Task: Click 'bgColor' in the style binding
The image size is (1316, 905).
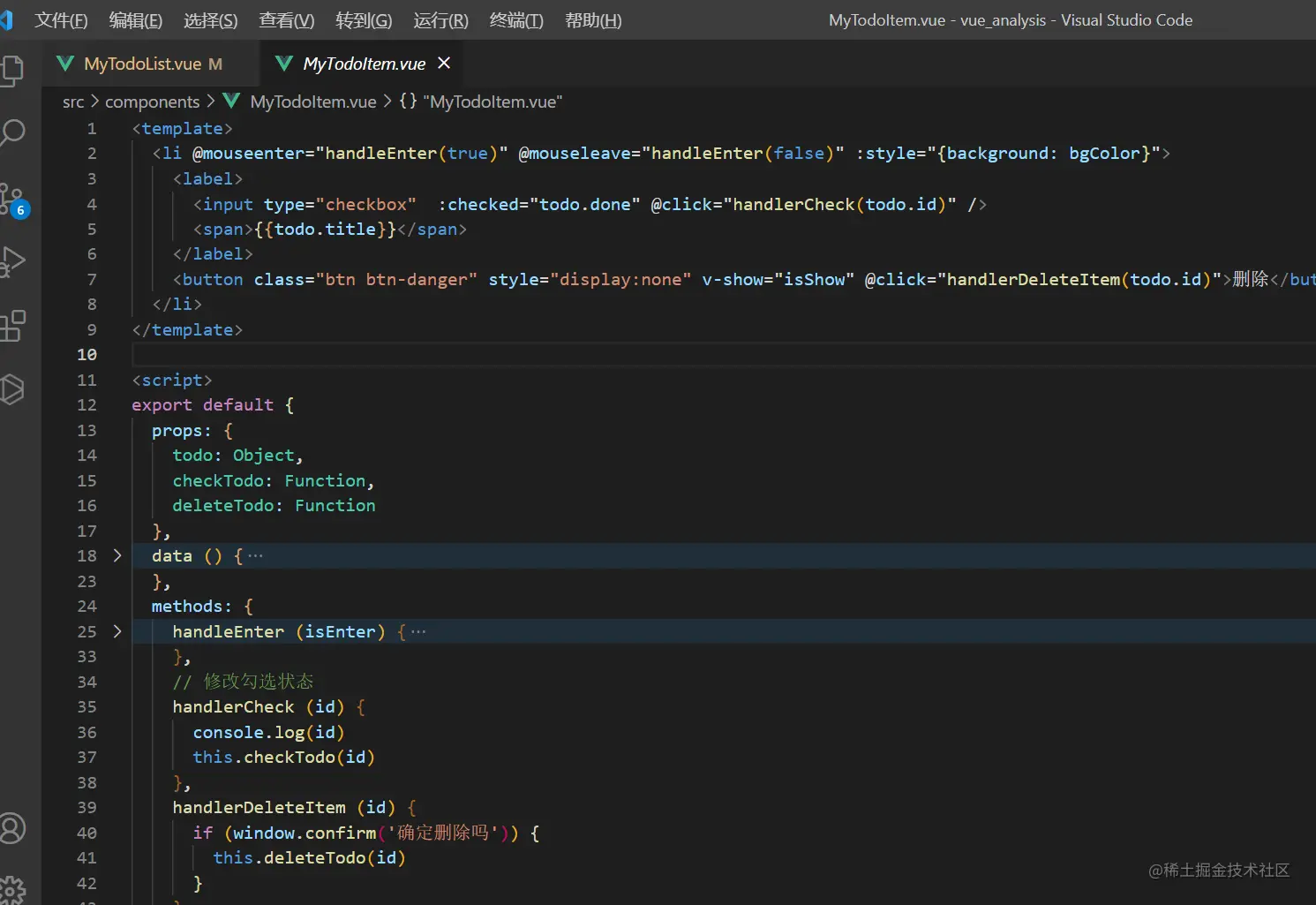Action: (x=1104, y=154)
